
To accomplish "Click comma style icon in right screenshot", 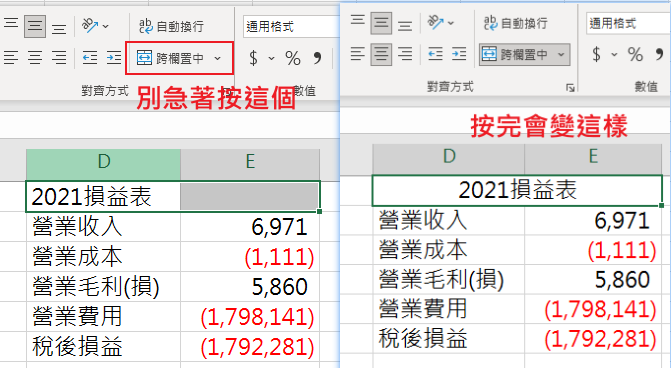I will [x=659, y=54].
